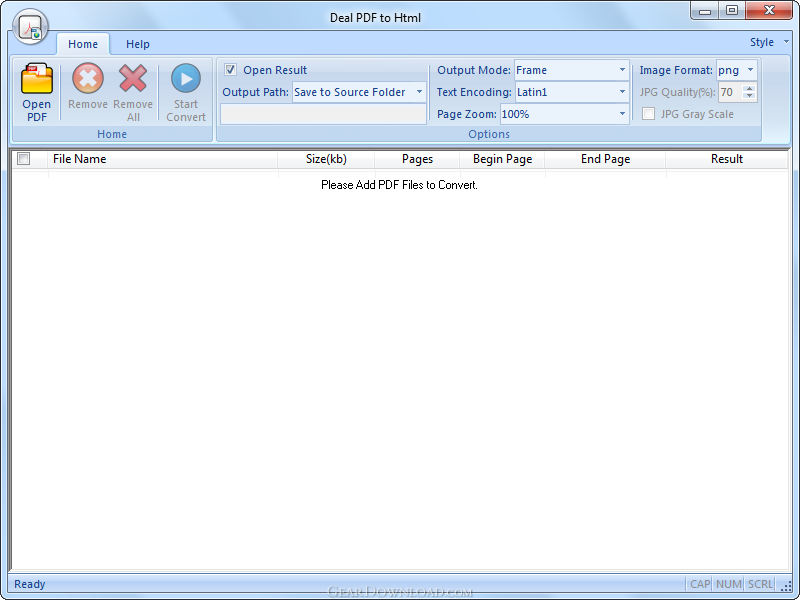Switch to the Help tab
Screen dimensions: 800x600
point(138,44)
